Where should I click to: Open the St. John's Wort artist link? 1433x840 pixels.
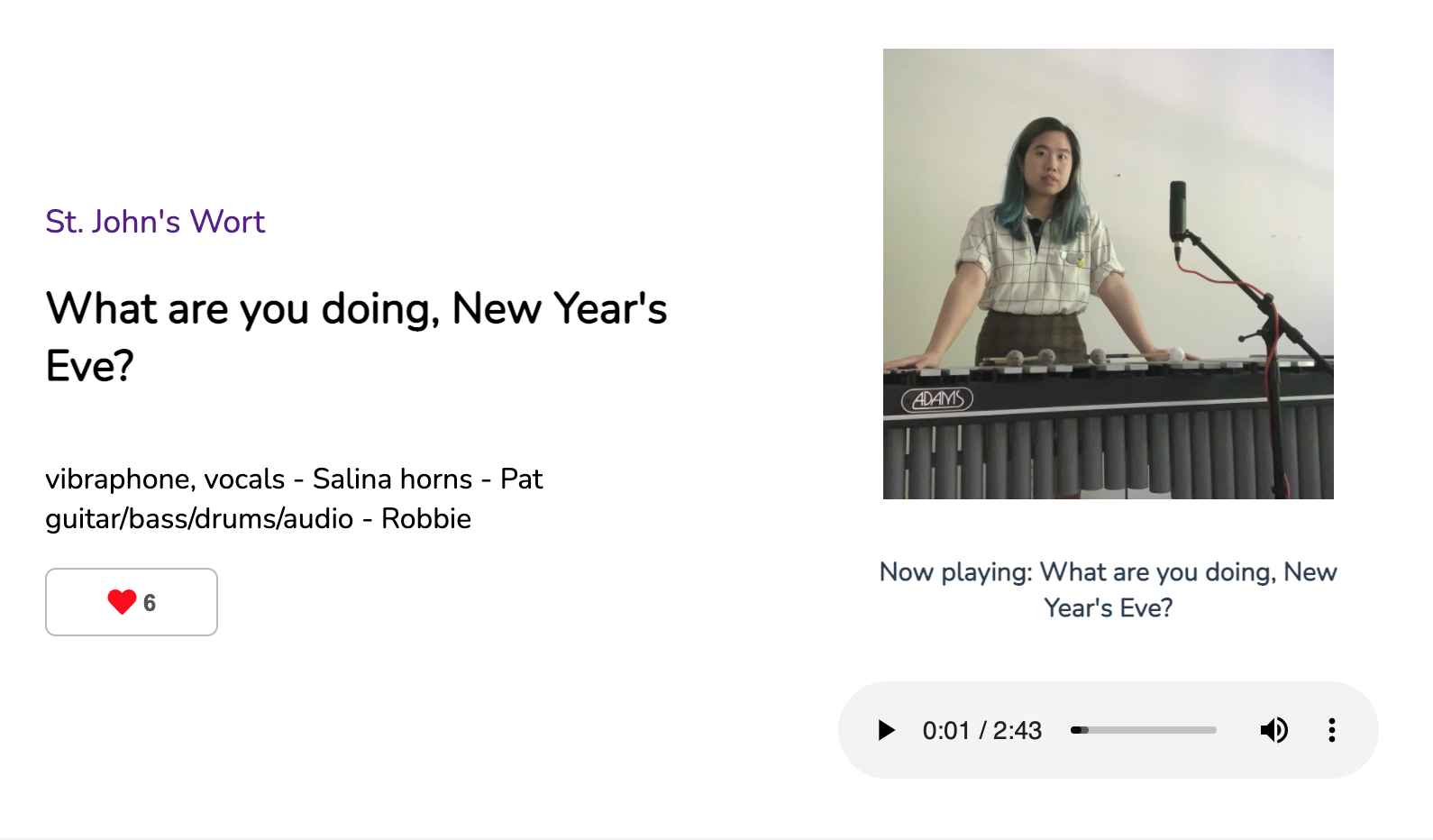click(x=155, y=222)
